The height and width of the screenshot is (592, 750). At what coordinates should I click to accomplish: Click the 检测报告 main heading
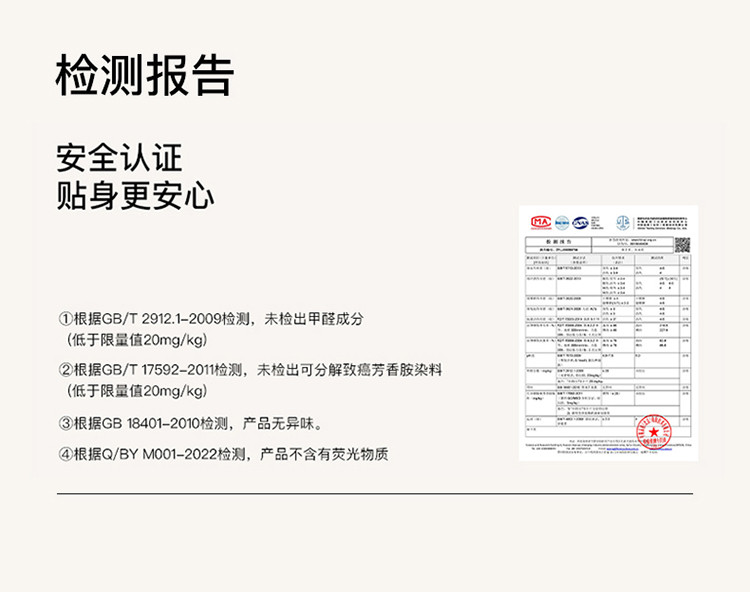[145, 76]
